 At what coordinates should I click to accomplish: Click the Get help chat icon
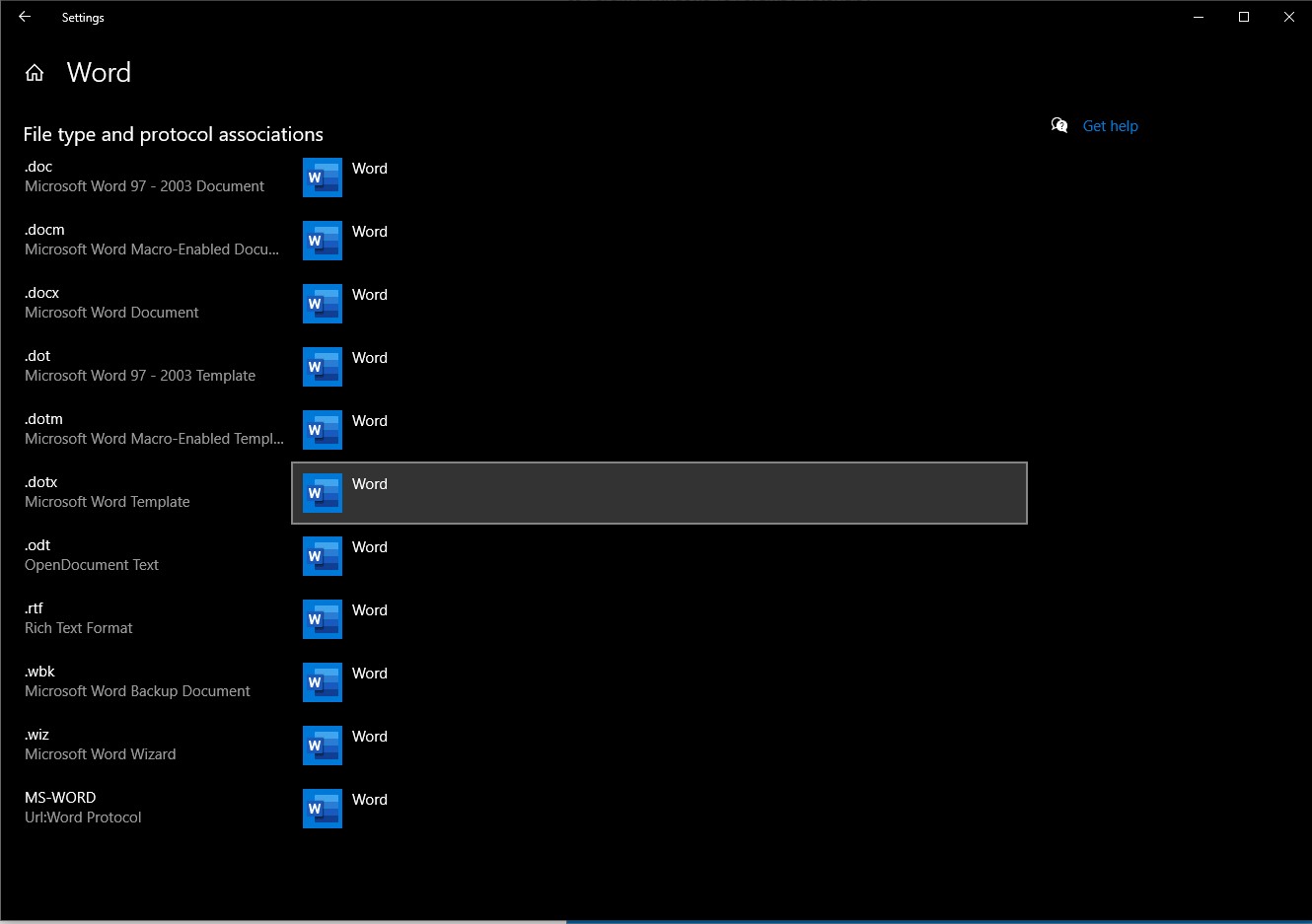pyautogui.click(x=1059, y=125)
